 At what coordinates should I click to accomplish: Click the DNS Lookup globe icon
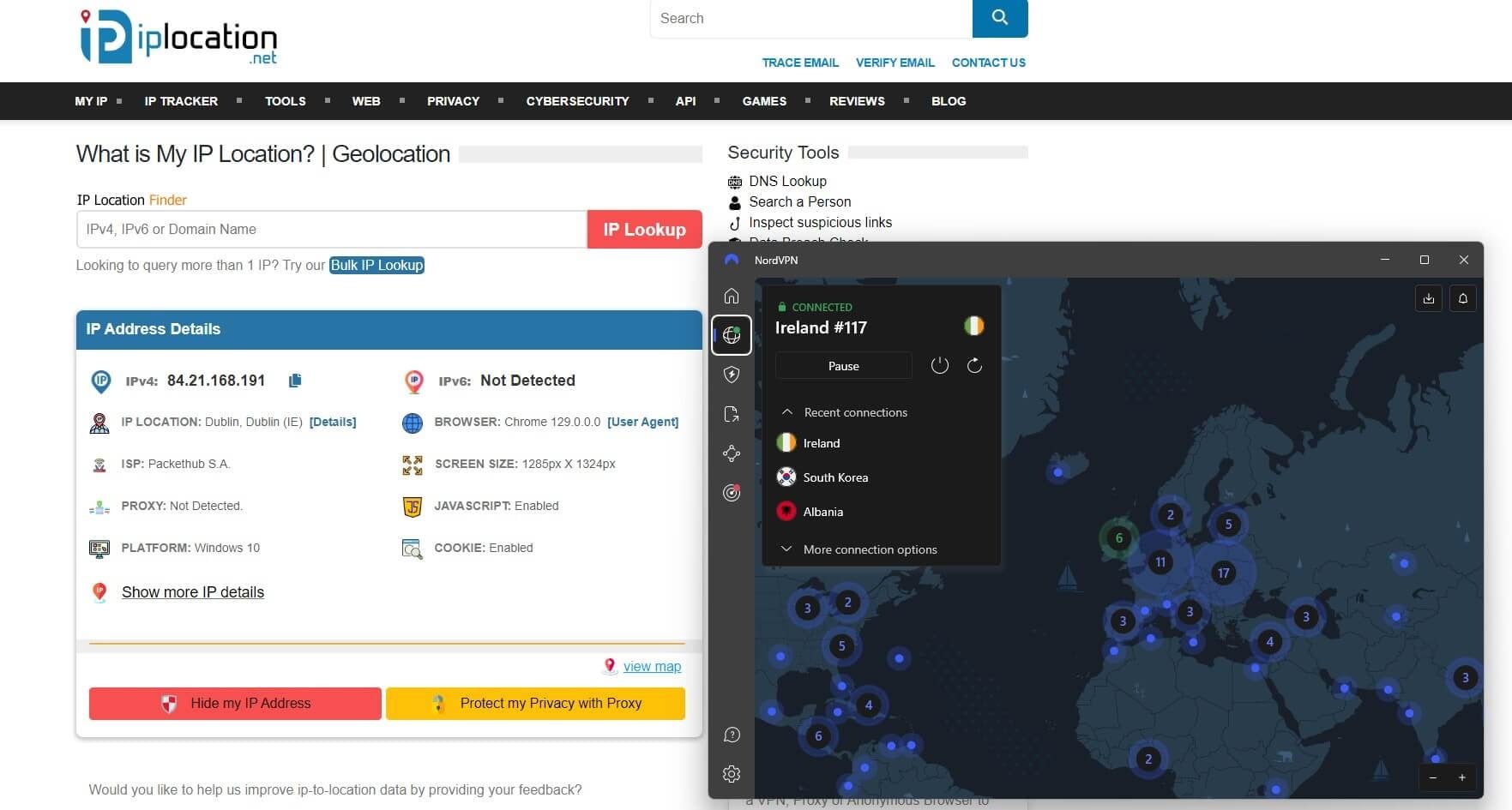pos(735,182)
